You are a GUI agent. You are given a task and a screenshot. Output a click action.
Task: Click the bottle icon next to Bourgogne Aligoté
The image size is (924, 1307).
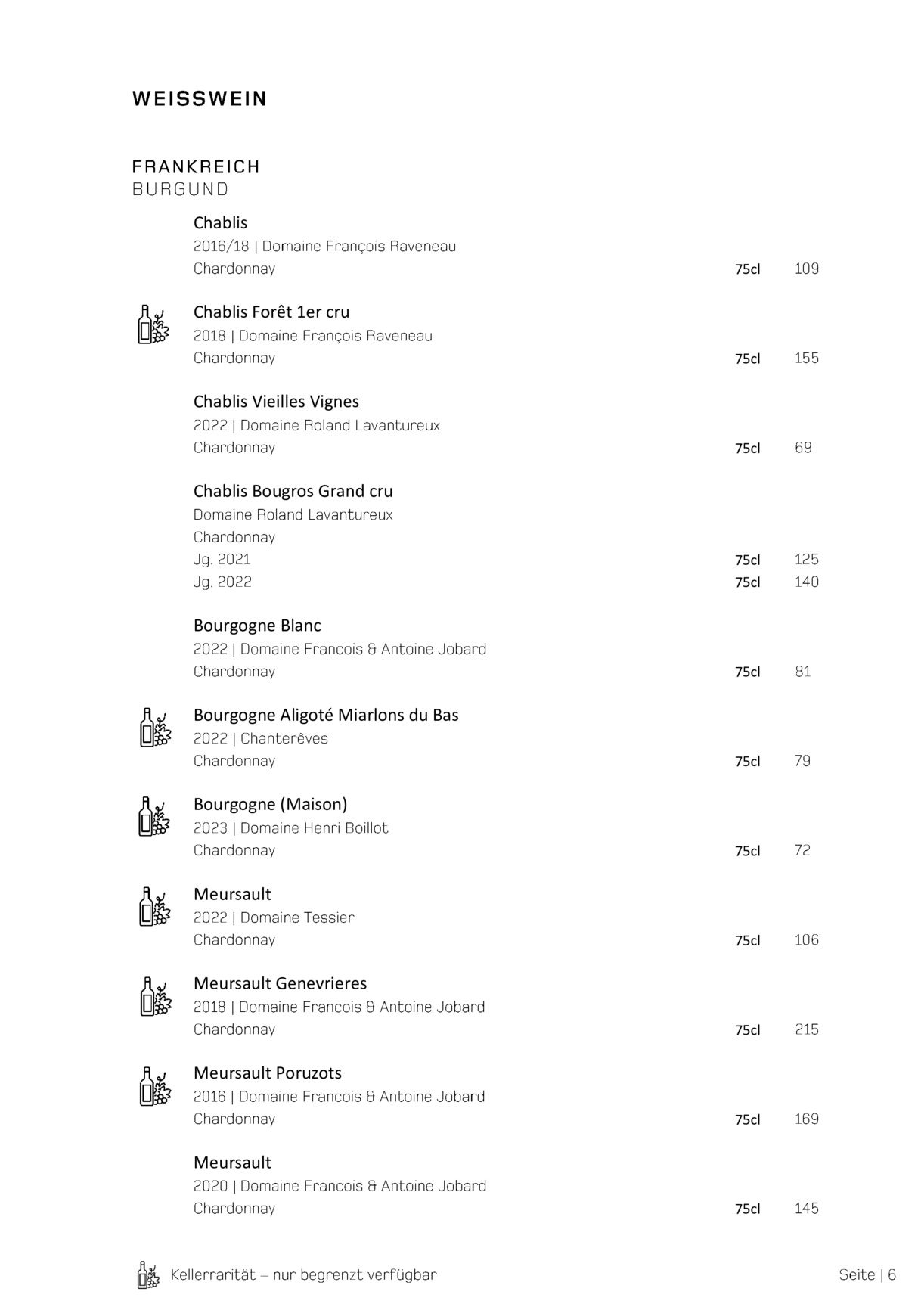(155, 728)
